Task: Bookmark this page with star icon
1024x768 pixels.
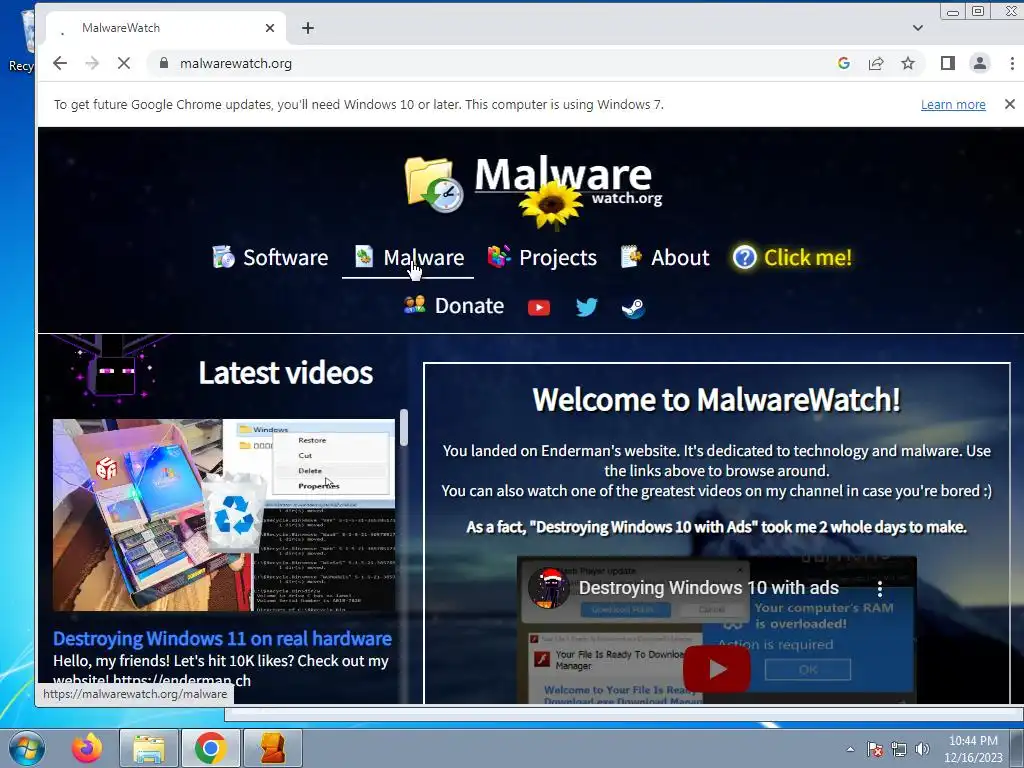Action: point(908,63)
